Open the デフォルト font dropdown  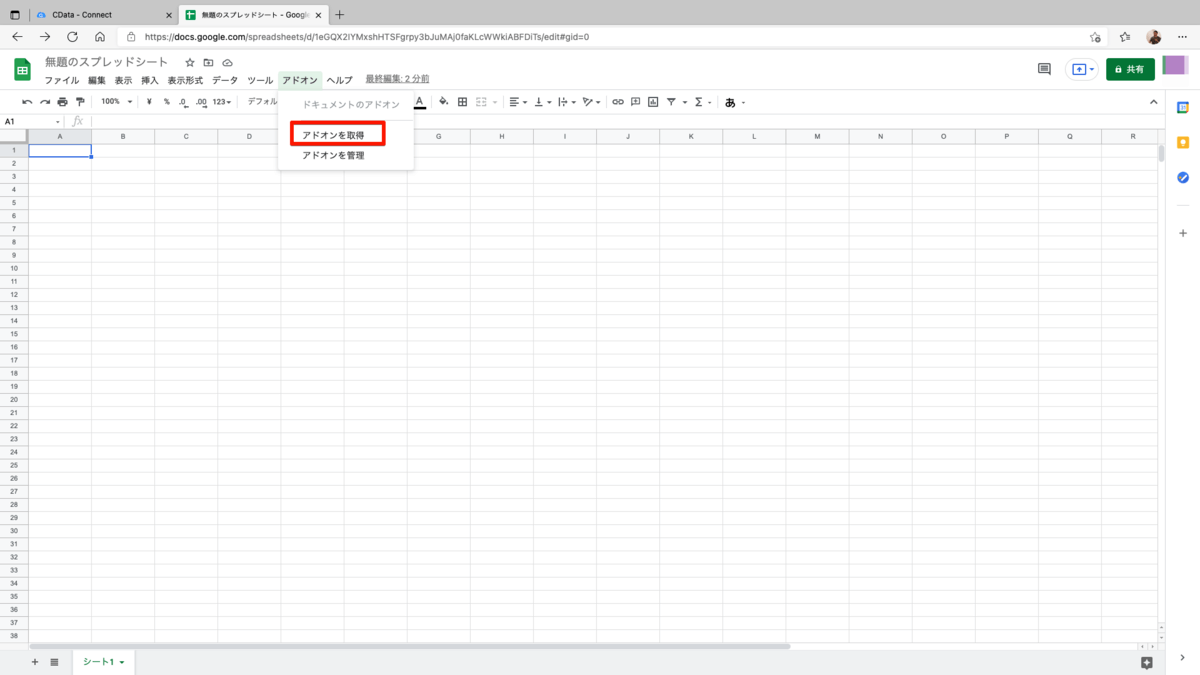tap(263, 102)
